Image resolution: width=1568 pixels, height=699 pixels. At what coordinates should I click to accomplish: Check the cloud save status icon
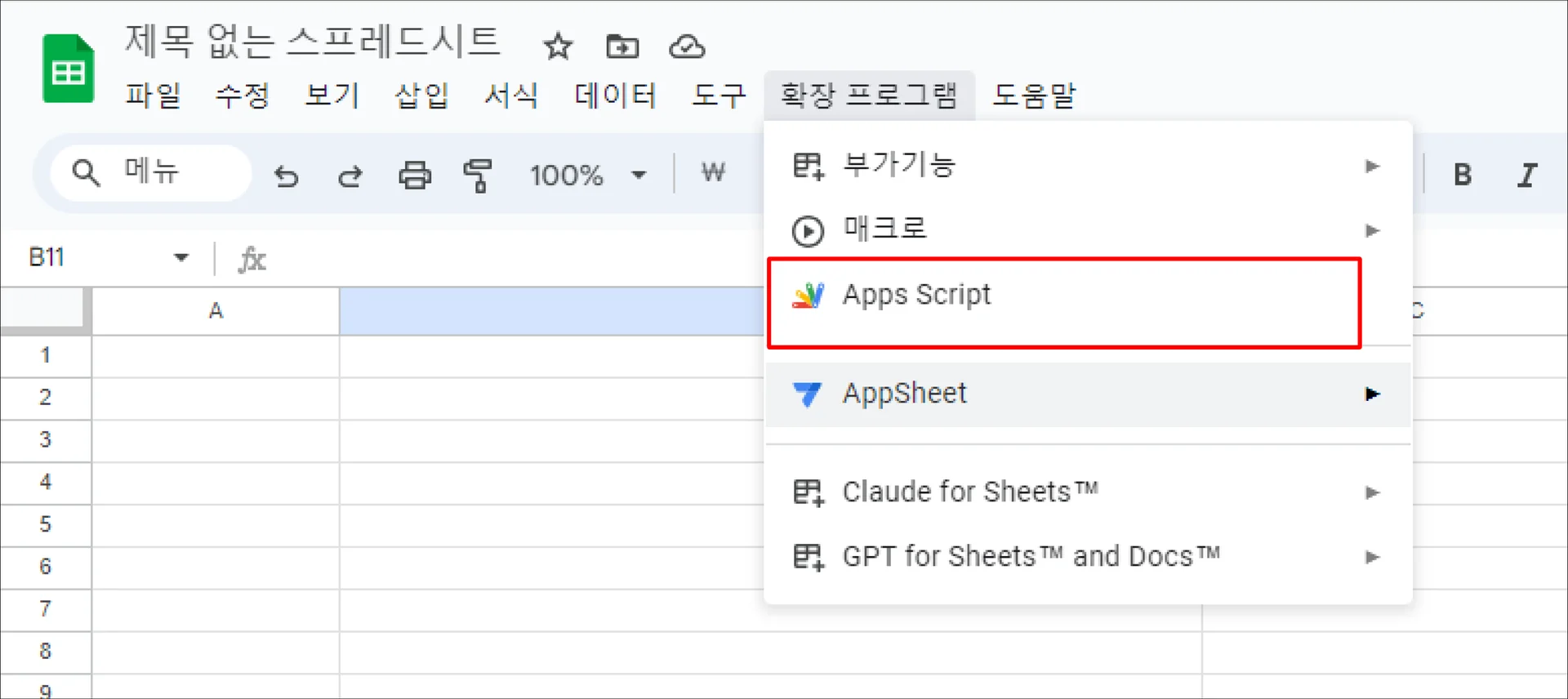687,47
